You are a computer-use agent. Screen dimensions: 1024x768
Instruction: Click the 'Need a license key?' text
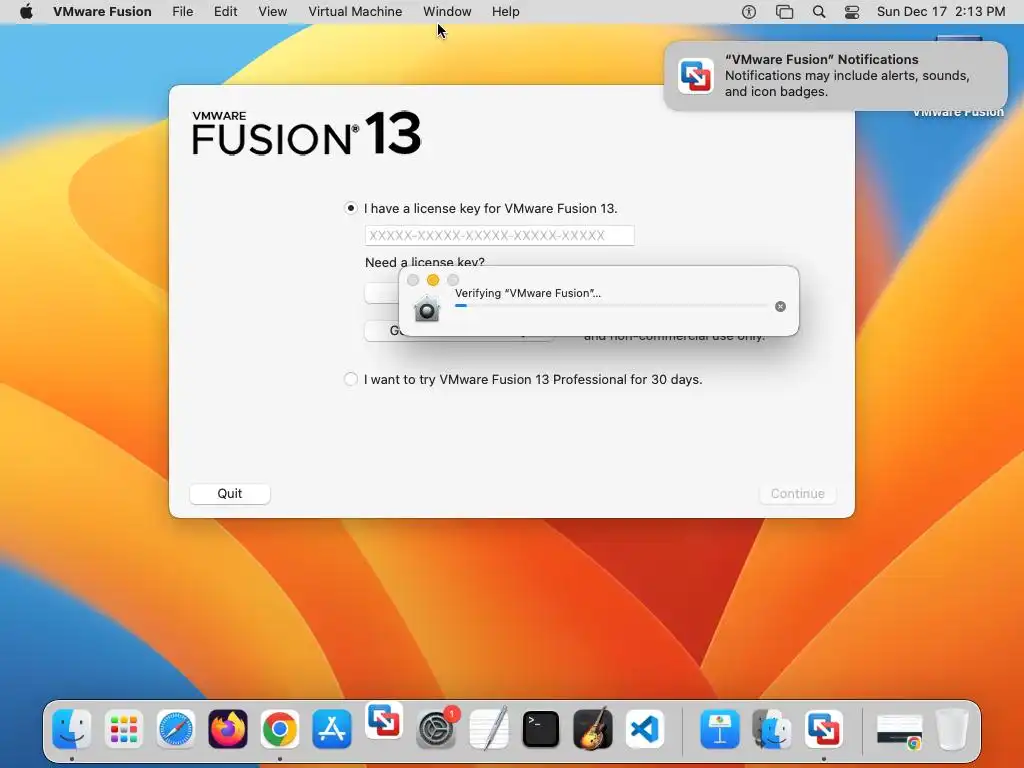(x=424, y=262)
